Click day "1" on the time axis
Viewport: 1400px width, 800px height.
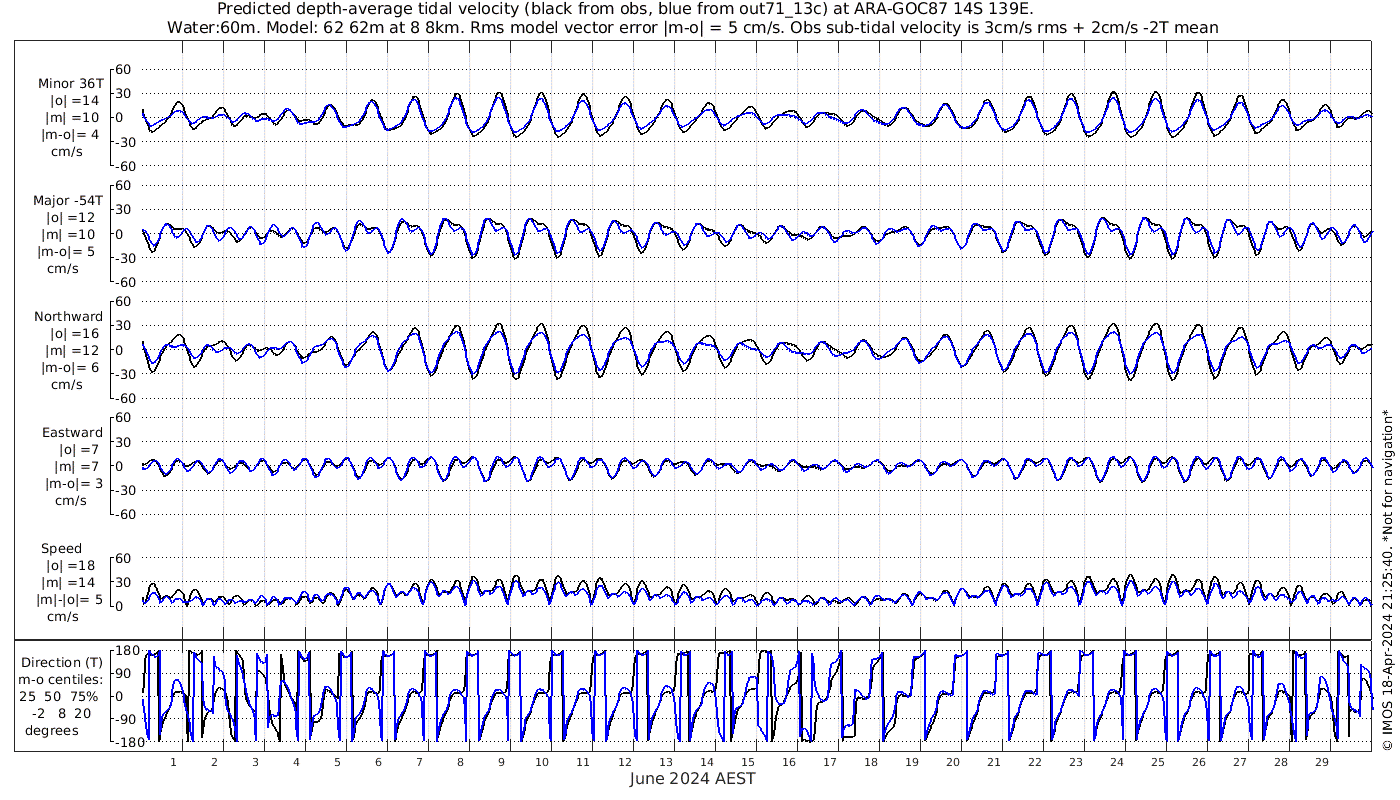(174, 762)
